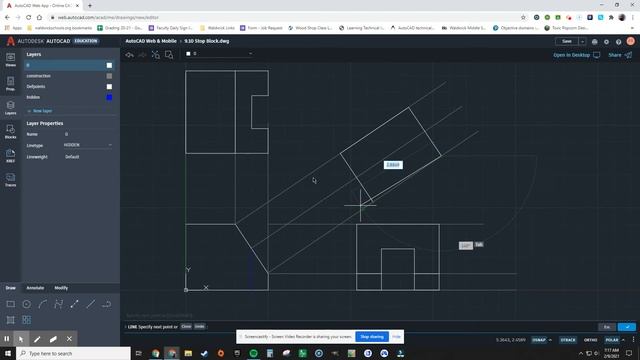Toggle OSNAP in the status bar
The width and height of the screenshot is (640, 360).
click(x=539, y=340)
